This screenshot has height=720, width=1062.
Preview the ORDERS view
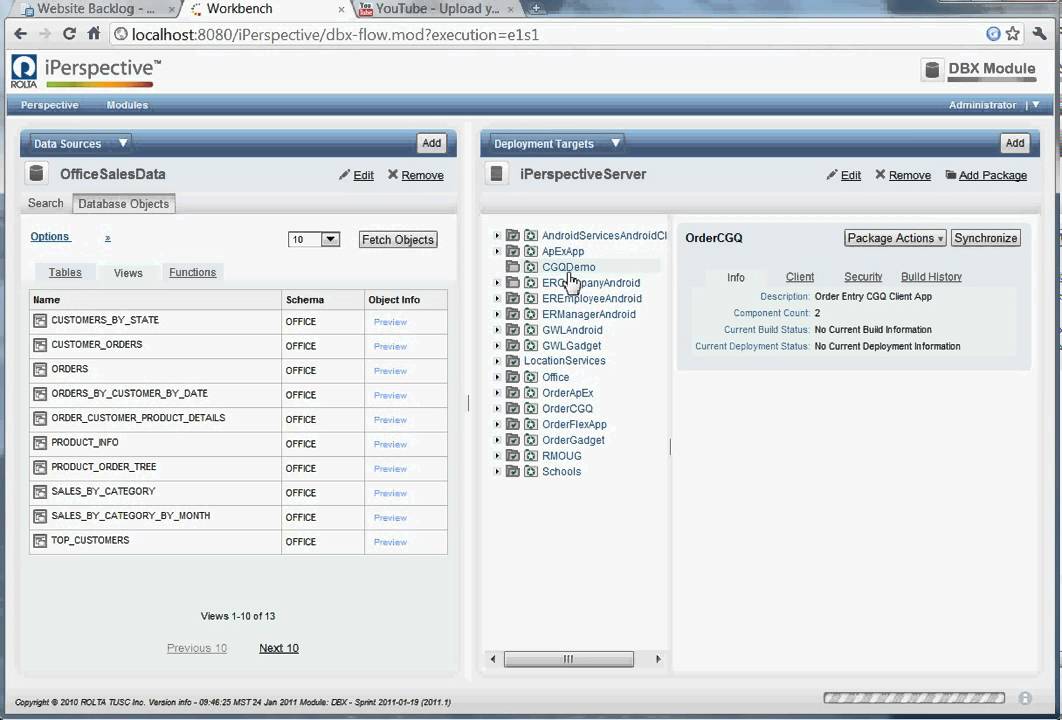[x=390, y=371]
